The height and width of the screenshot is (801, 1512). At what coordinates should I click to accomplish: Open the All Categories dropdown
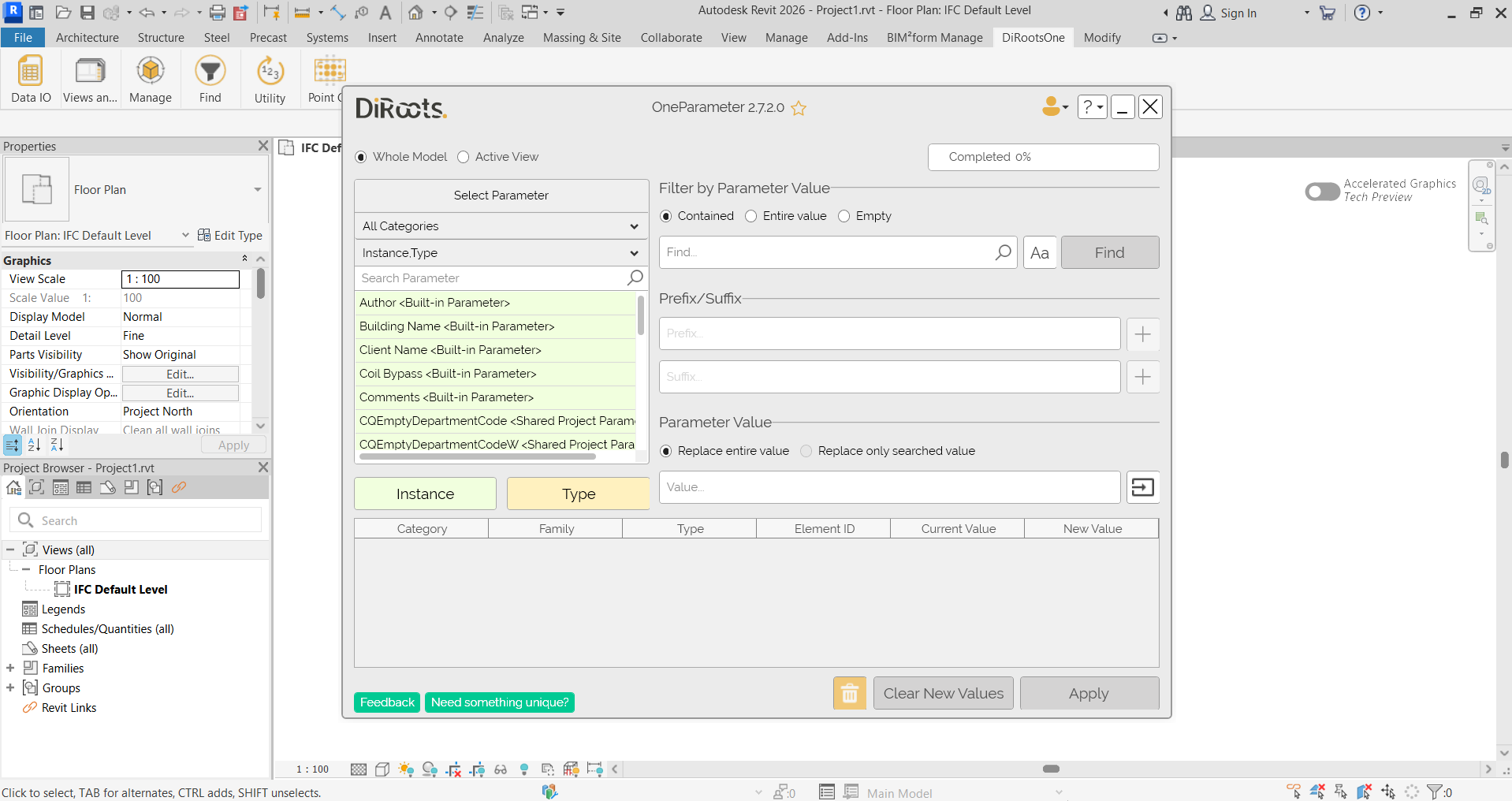(501, 226)
